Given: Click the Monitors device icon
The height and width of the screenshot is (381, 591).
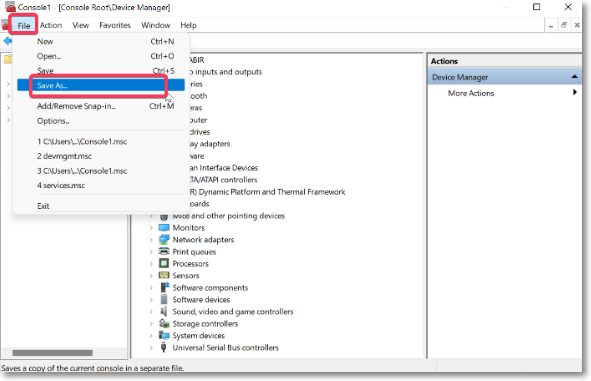Looking at the screenshot, I should click(164, 228).
